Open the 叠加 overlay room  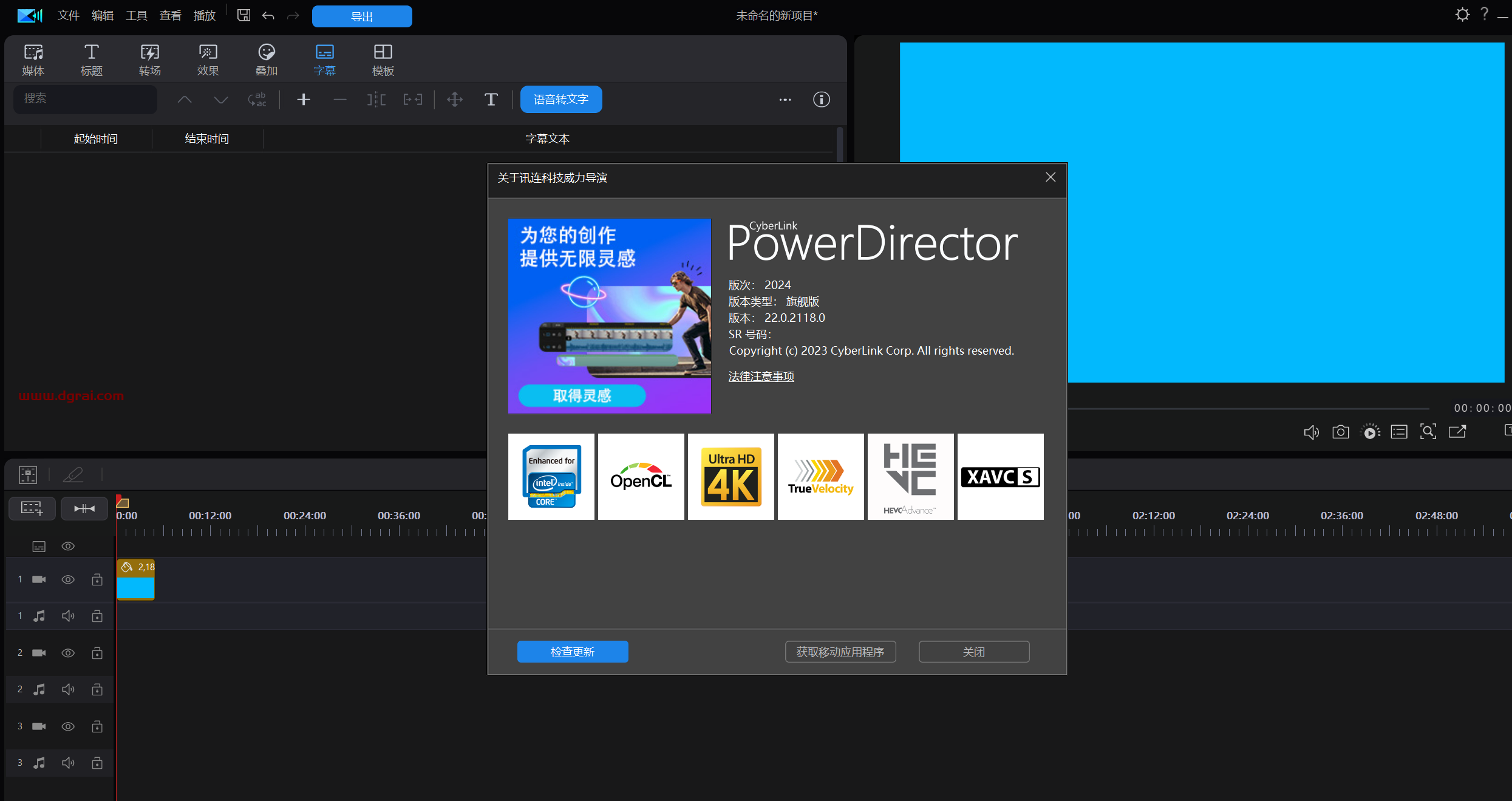(267, 60)
